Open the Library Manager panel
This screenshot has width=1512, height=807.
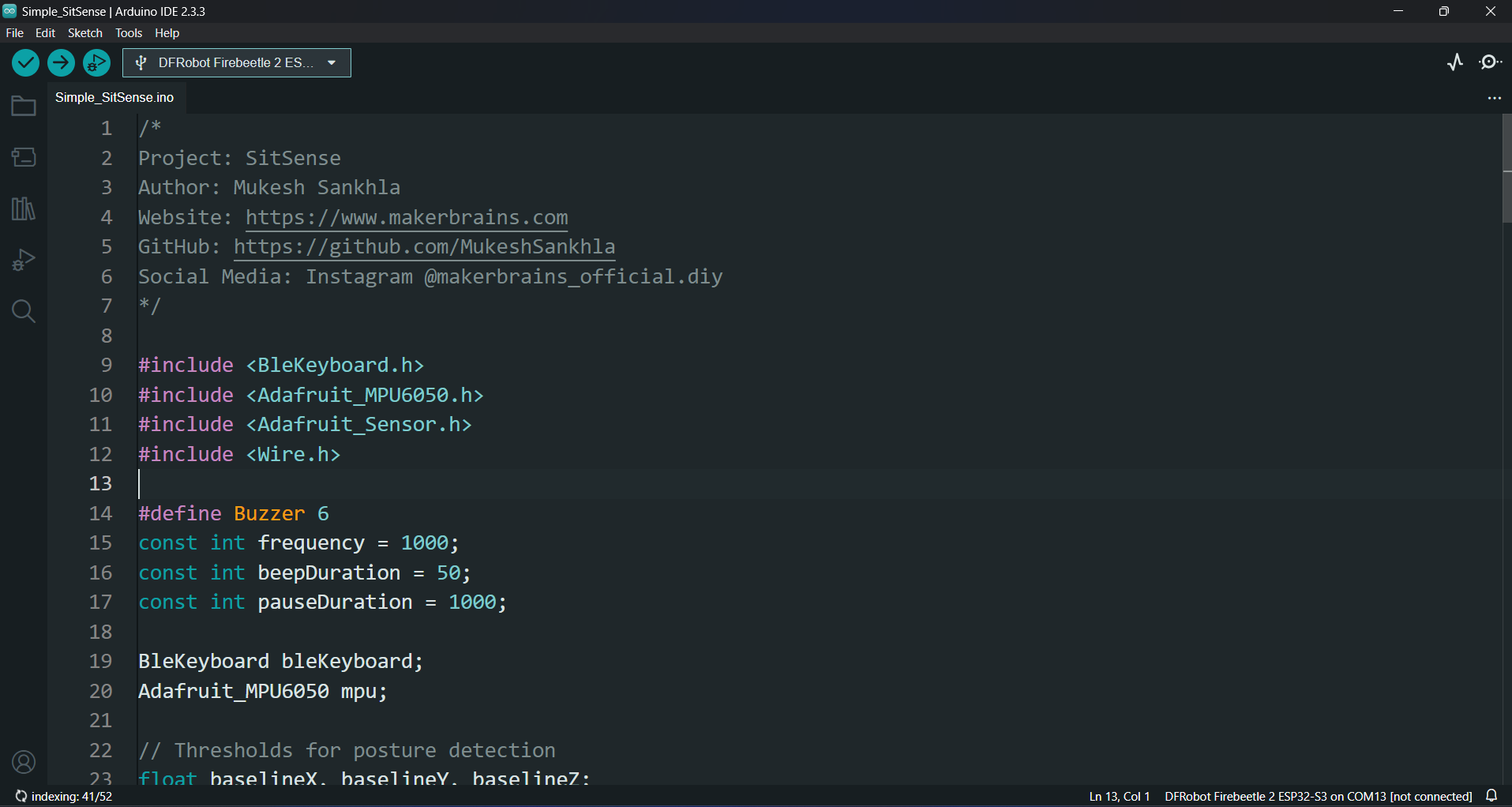pos(24,209)
